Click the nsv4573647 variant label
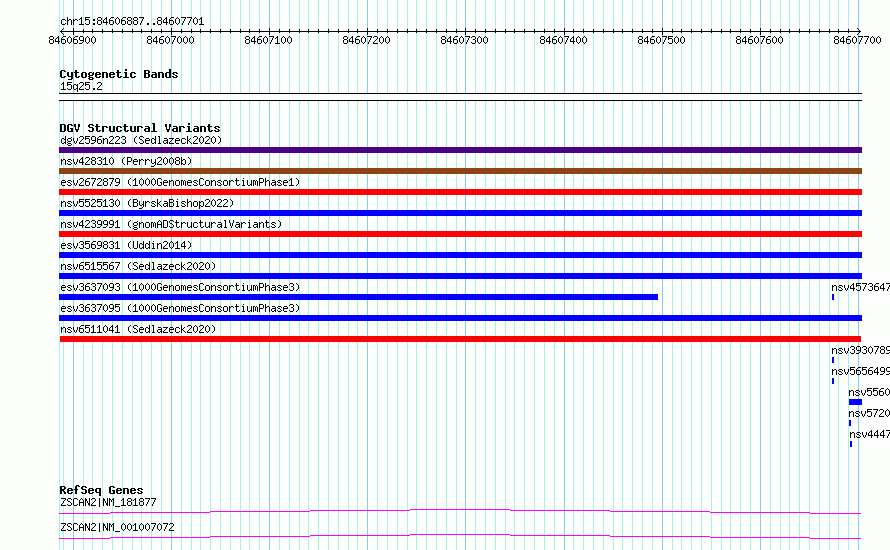Viewport: 890px width, 550px height. click(860, 287)
